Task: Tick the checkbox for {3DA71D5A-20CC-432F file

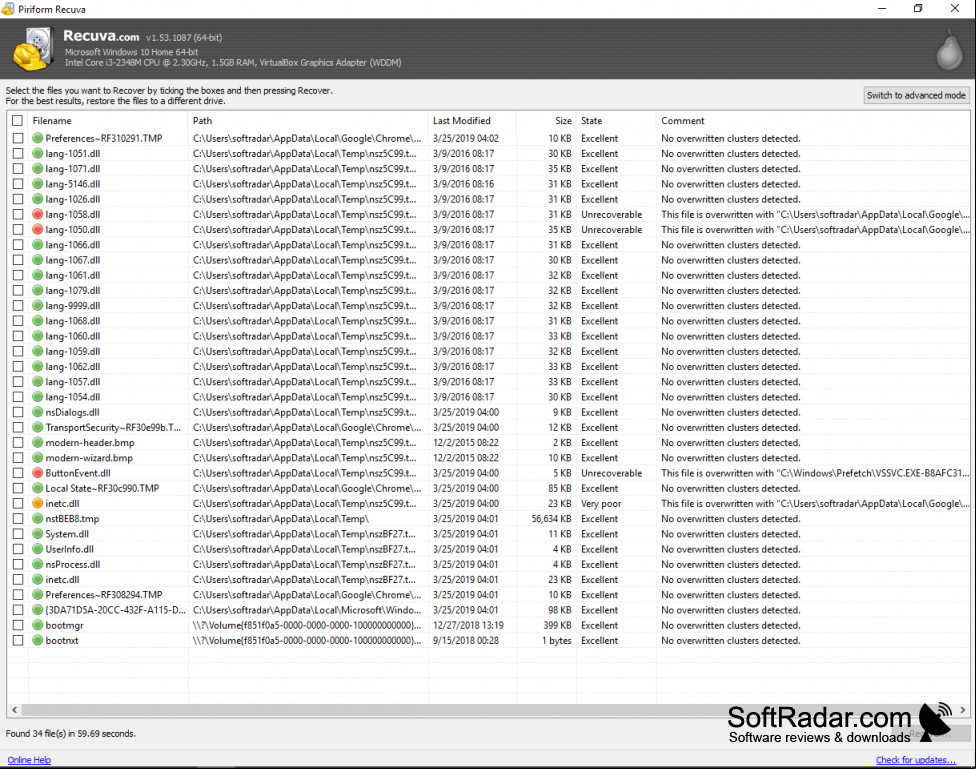Action: [x=17, y=610]
